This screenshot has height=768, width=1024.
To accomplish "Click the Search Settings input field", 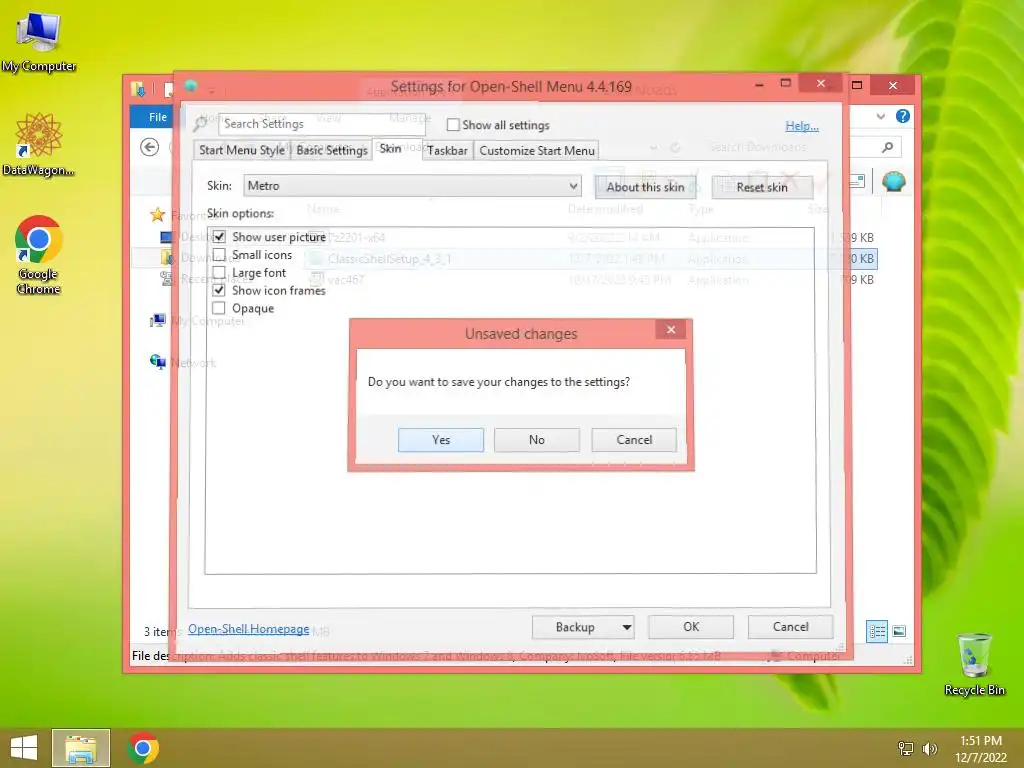I will point(322,123).
